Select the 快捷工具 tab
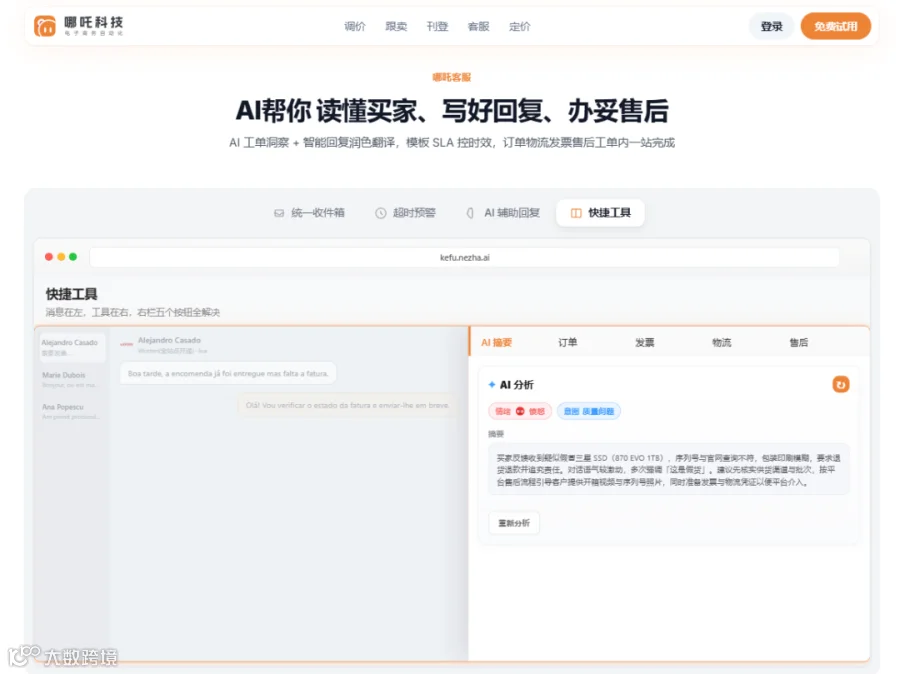This screenshot has width=900, height=674. pyautogui.click(x=600, y=213)
